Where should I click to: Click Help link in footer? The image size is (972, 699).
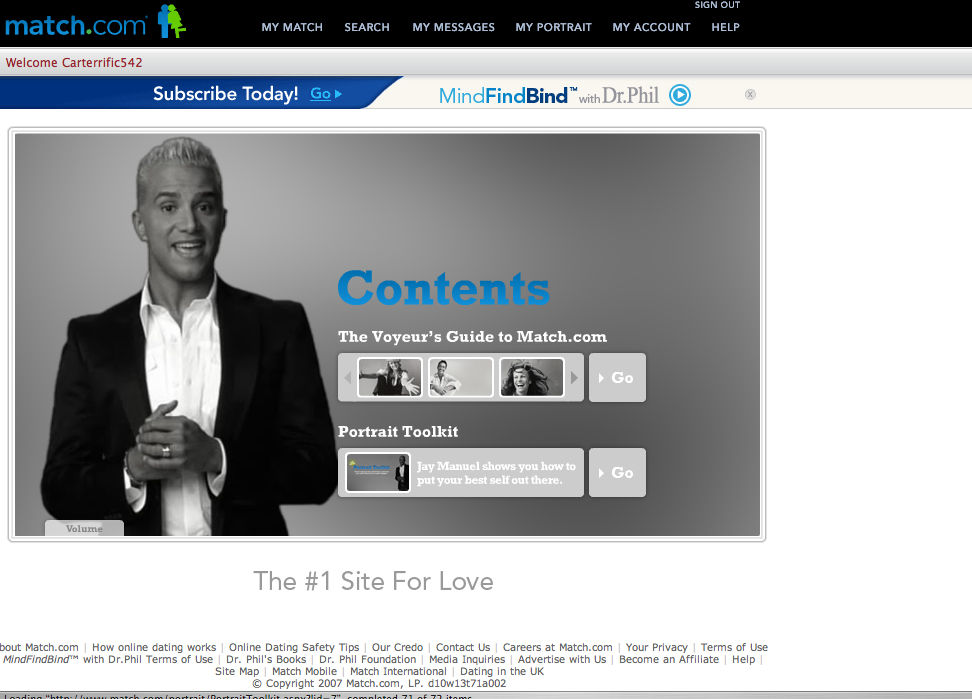[743, 659]
